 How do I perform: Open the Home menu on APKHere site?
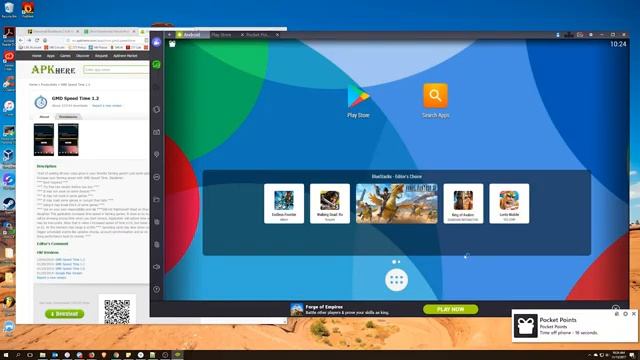pyautogui.click(x=37, y=56)
